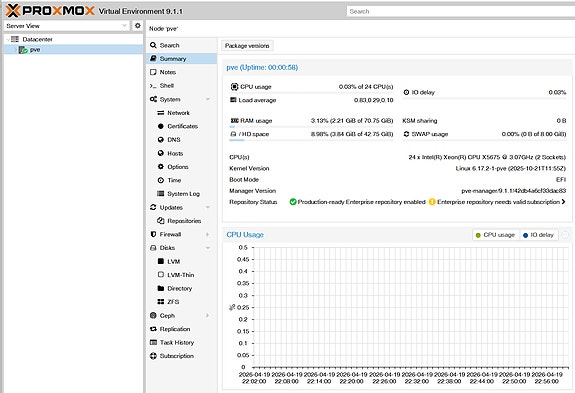
Task: Collapse the Updates menu section arrow
Action: (x=208, y=207)
